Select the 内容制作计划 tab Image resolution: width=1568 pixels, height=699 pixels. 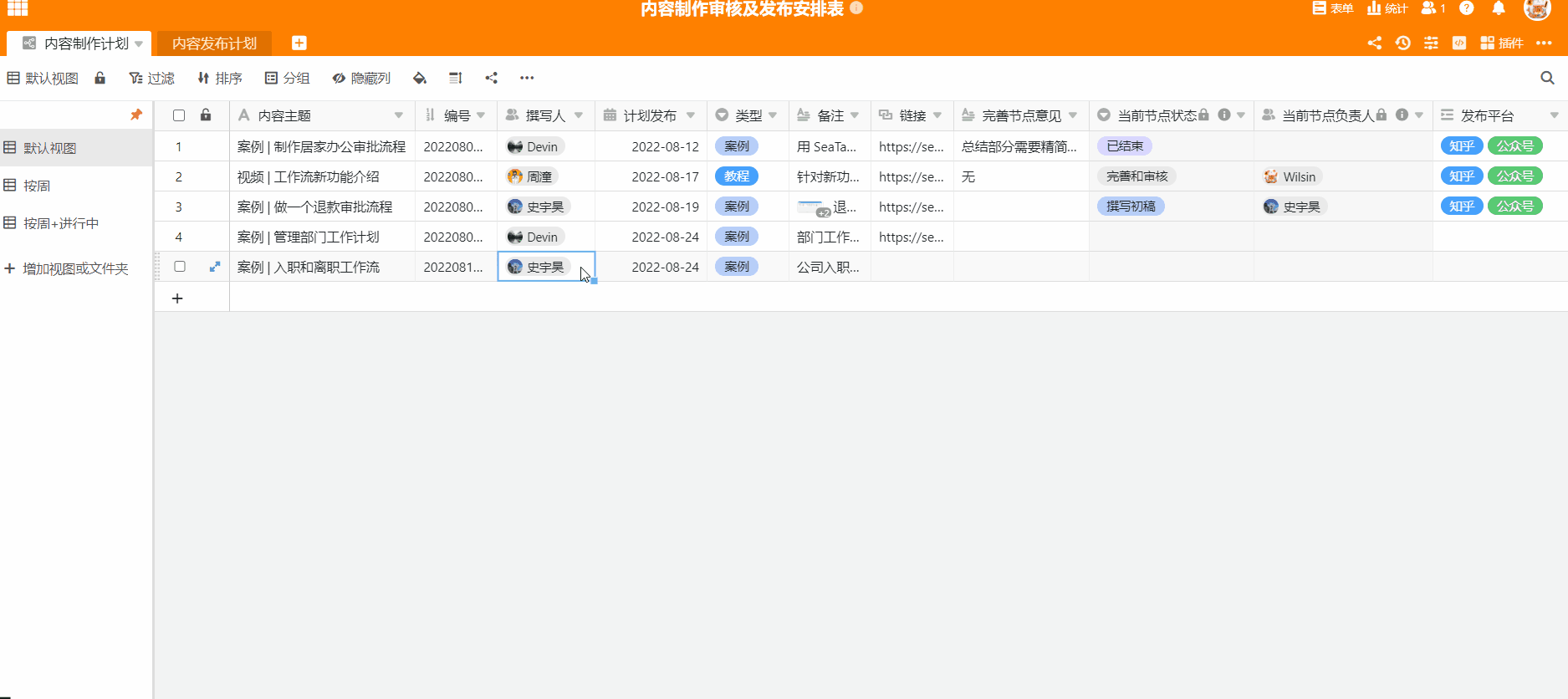pyautogui.click(x=79, y=43)
